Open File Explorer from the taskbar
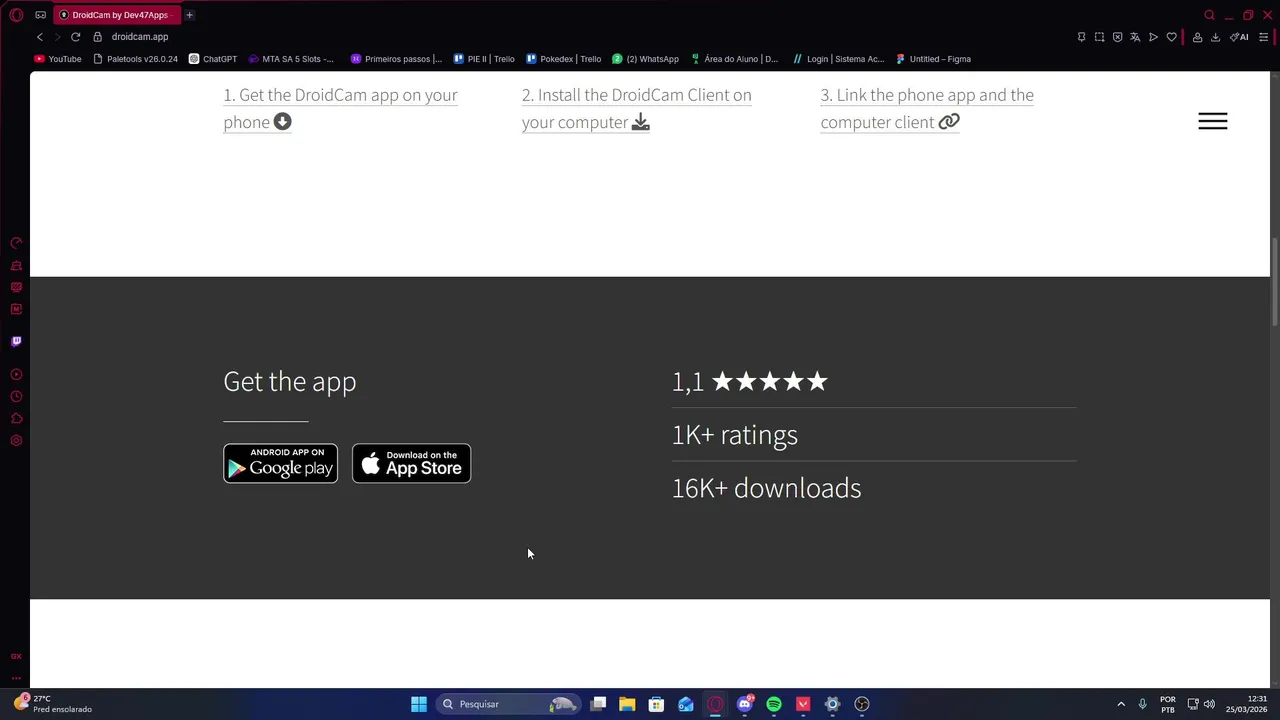 (x=627, y=704)
